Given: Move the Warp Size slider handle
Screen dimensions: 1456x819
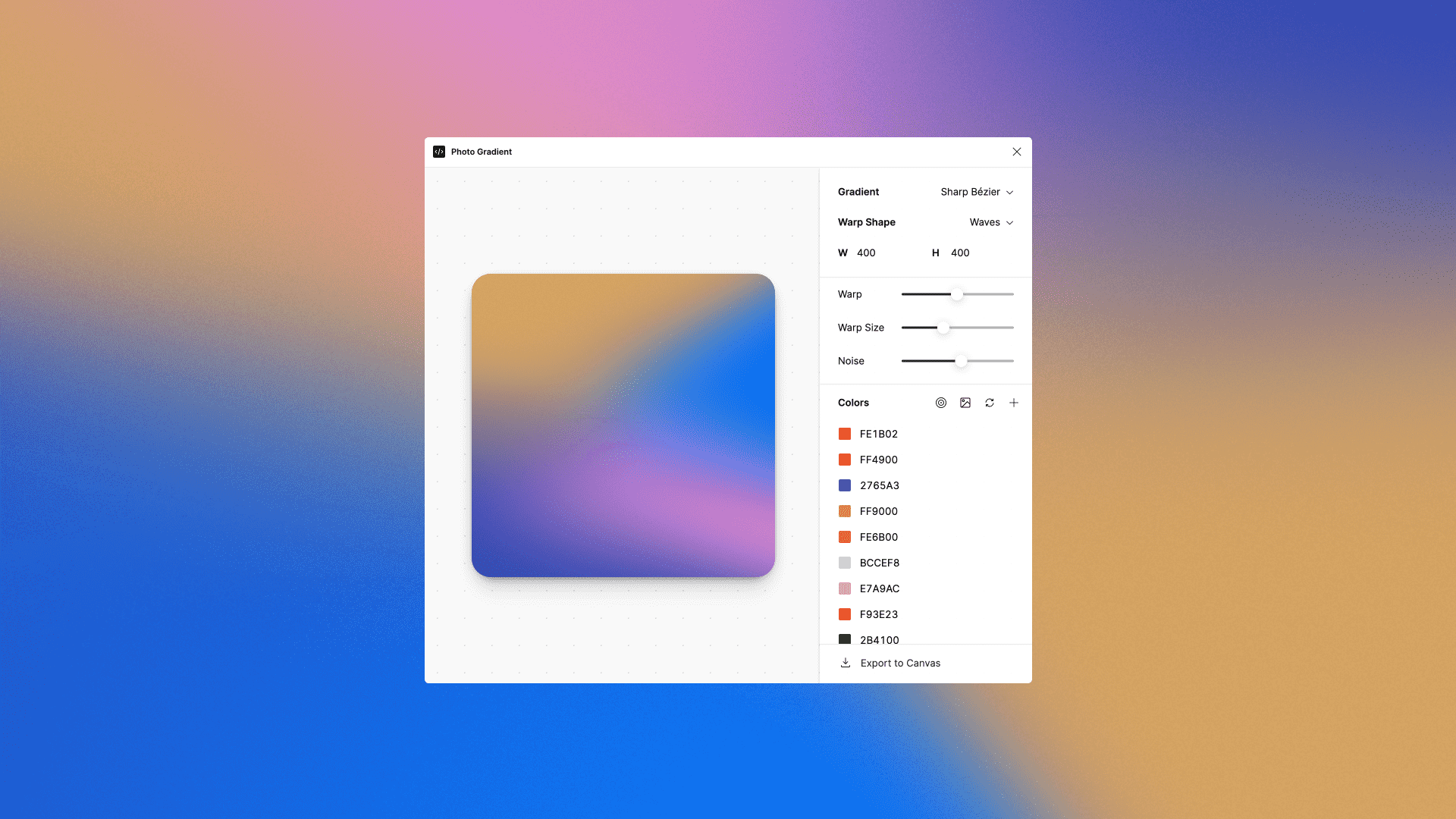Looking at the screenshot, I should (x=943, y=328).
